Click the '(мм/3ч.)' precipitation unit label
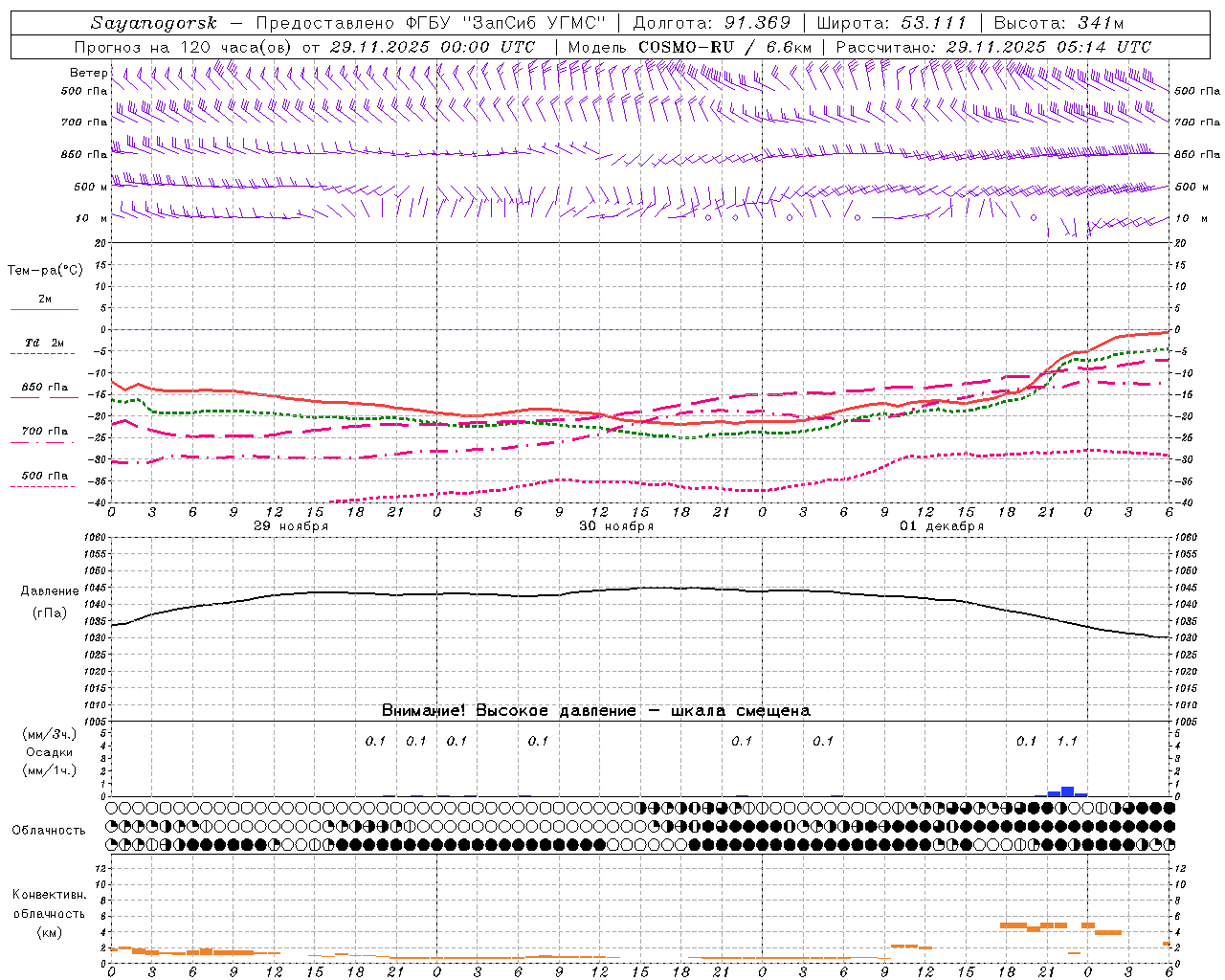 (50, 734)
